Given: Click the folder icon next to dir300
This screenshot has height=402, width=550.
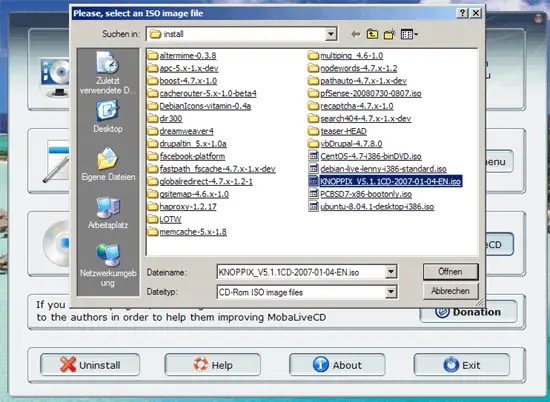Looking at the screenshot, I should click(x=153, y=118).
